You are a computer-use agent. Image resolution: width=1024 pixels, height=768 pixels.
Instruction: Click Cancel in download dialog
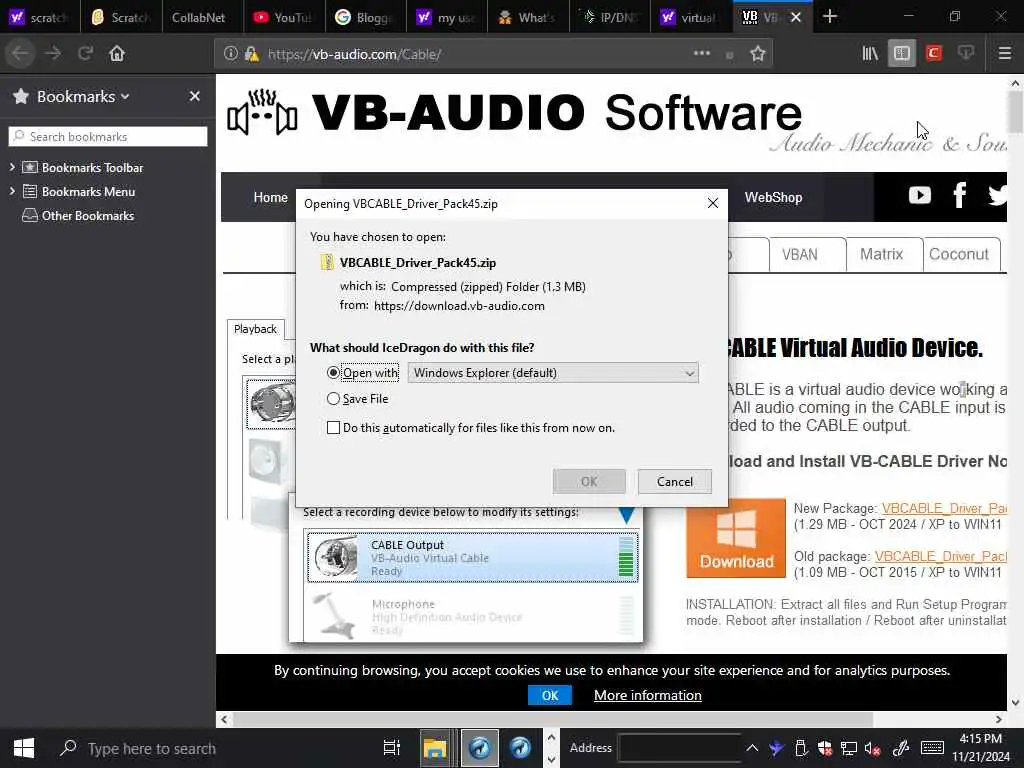pyautogui.click(x=675, y=481)
